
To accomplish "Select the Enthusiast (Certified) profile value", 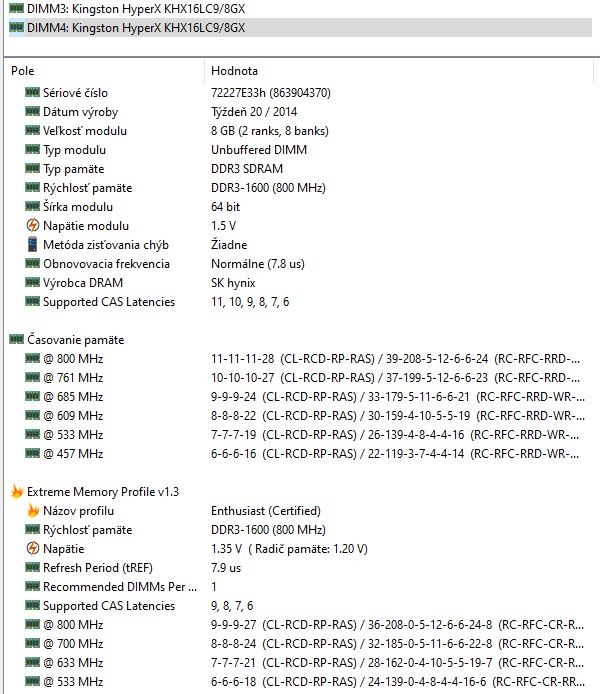I will 266,511.
